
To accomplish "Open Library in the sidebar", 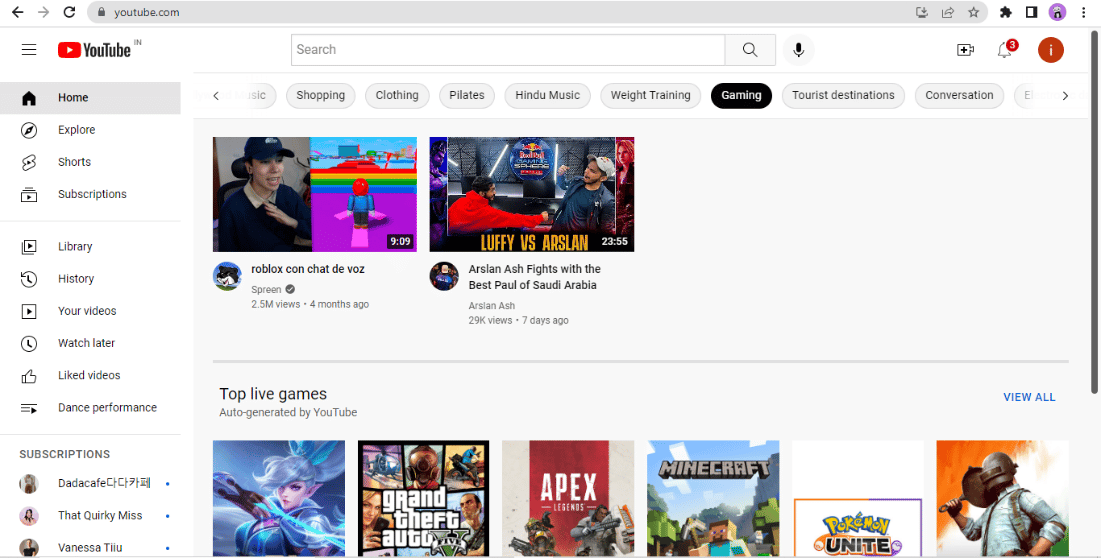I will coord(90,246).
